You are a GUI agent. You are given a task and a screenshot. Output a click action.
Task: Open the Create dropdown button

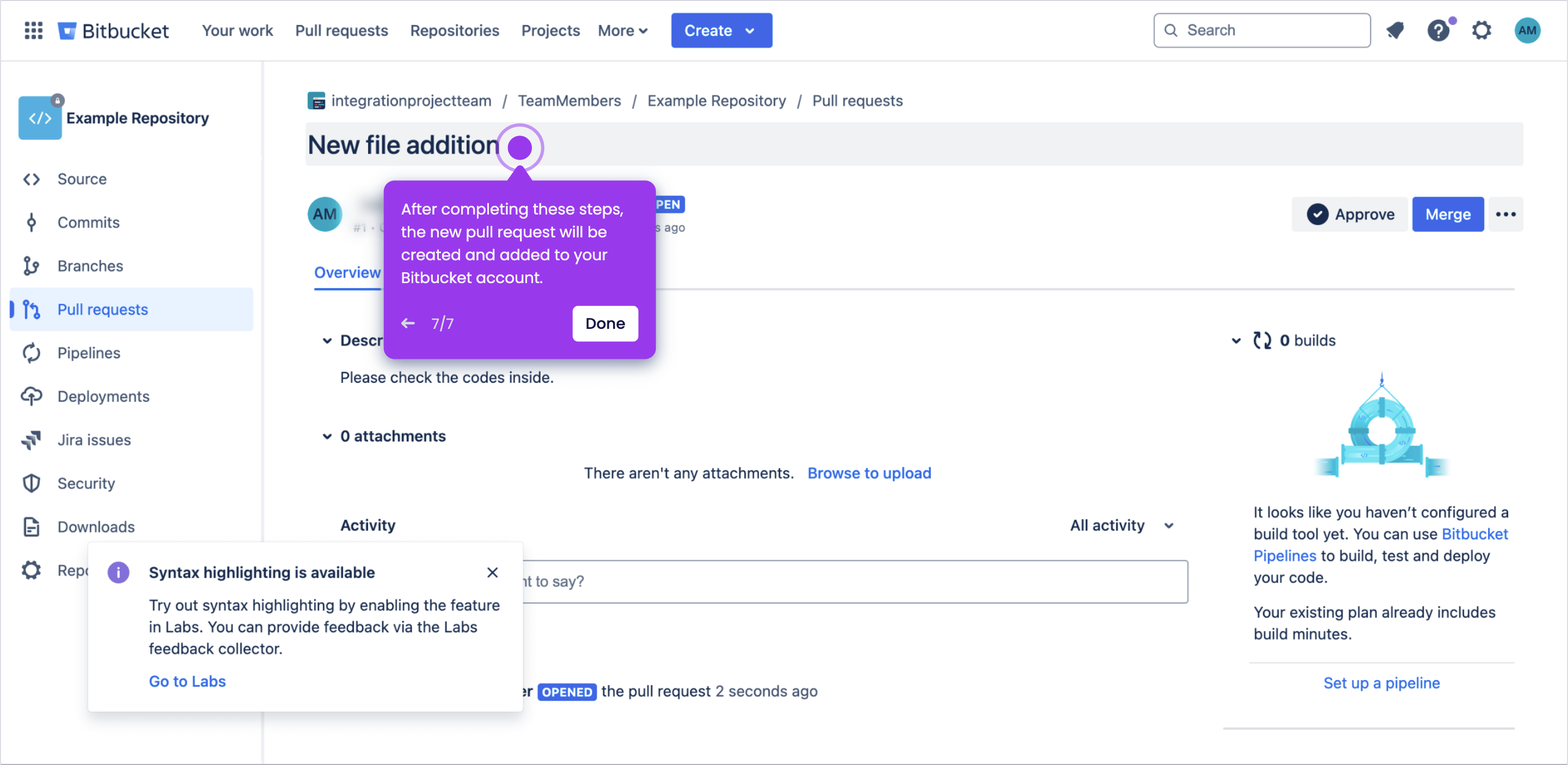[721, 30]
